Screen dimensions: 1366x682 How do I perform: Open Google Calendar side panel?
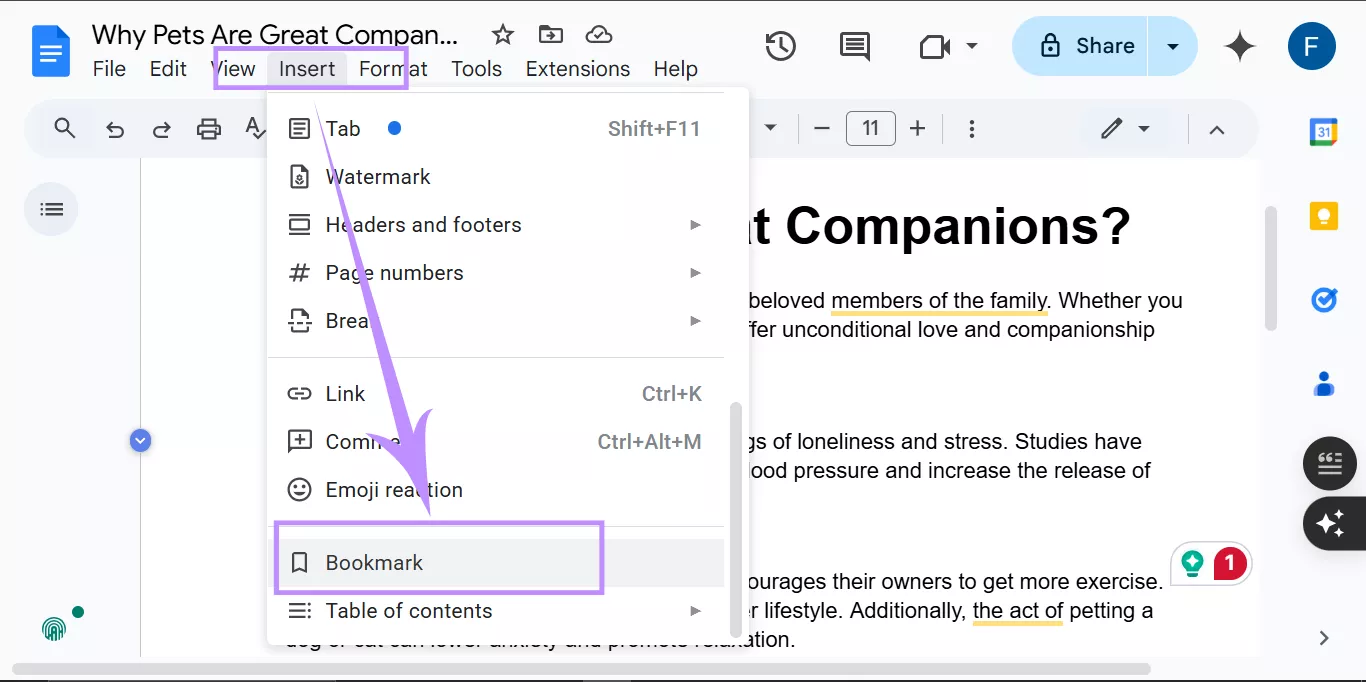[1324, 131]
